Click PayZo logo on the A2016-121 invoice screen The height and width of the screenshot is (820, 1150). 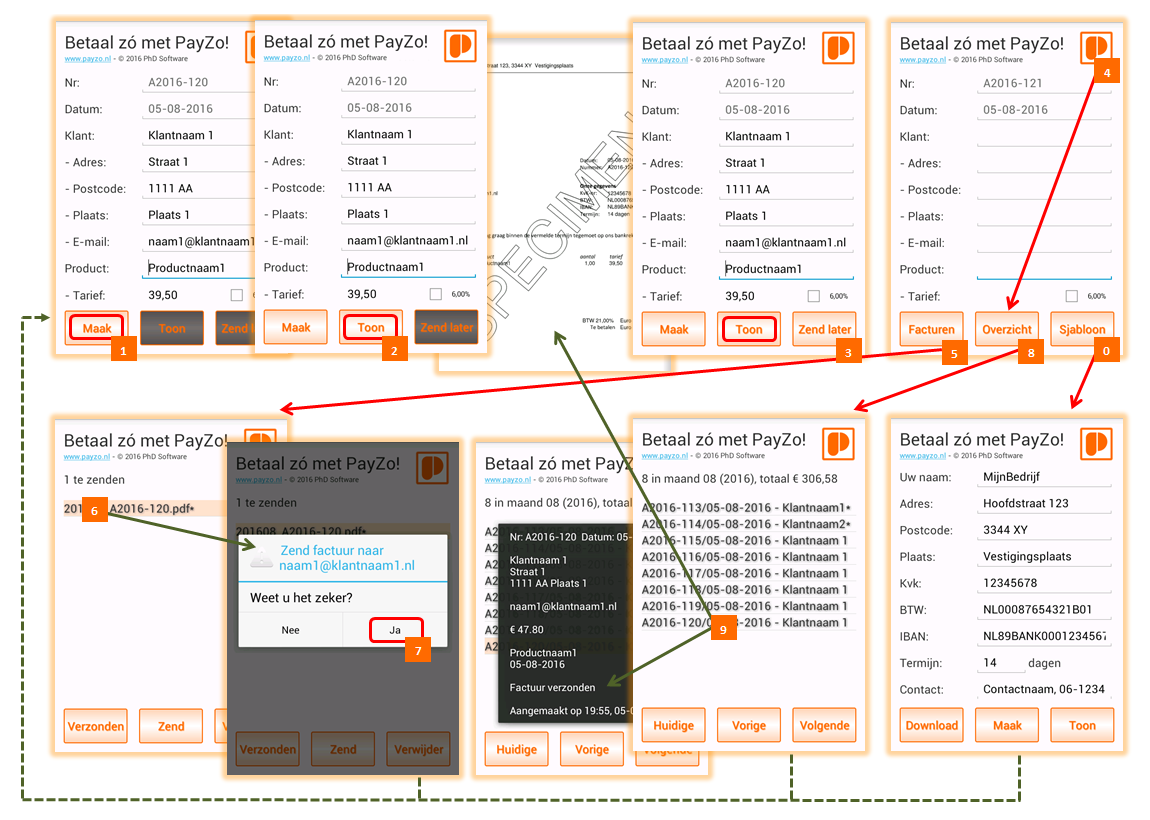coord(1096,48)
